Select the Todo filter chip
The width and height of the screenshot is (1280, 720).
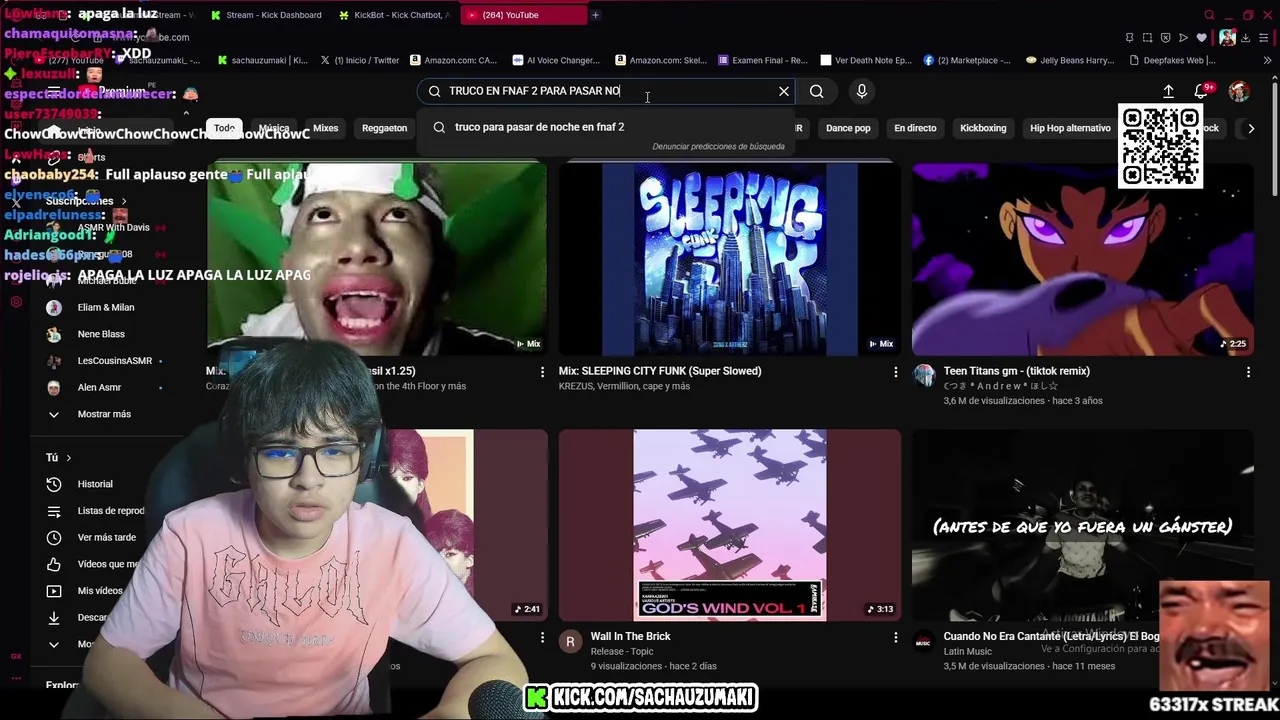click(x=224, y=128)
